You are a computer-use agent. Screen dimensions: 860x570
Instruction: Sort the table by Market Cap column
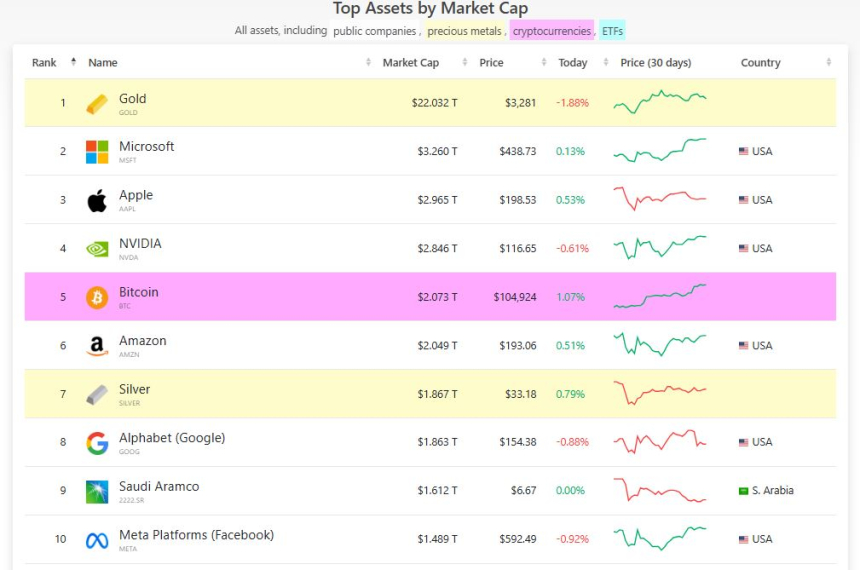pos(410,63)
